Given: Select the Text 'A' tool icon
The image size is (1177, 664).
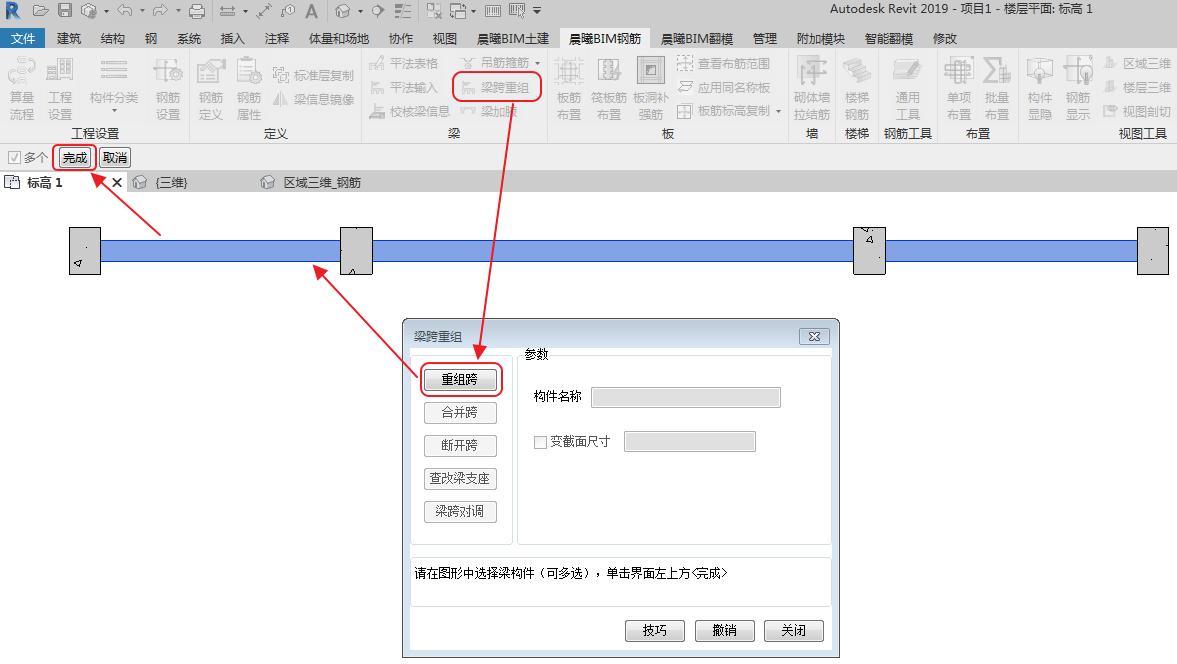Looking at the screenshot, I should click(x=312, y=11).
